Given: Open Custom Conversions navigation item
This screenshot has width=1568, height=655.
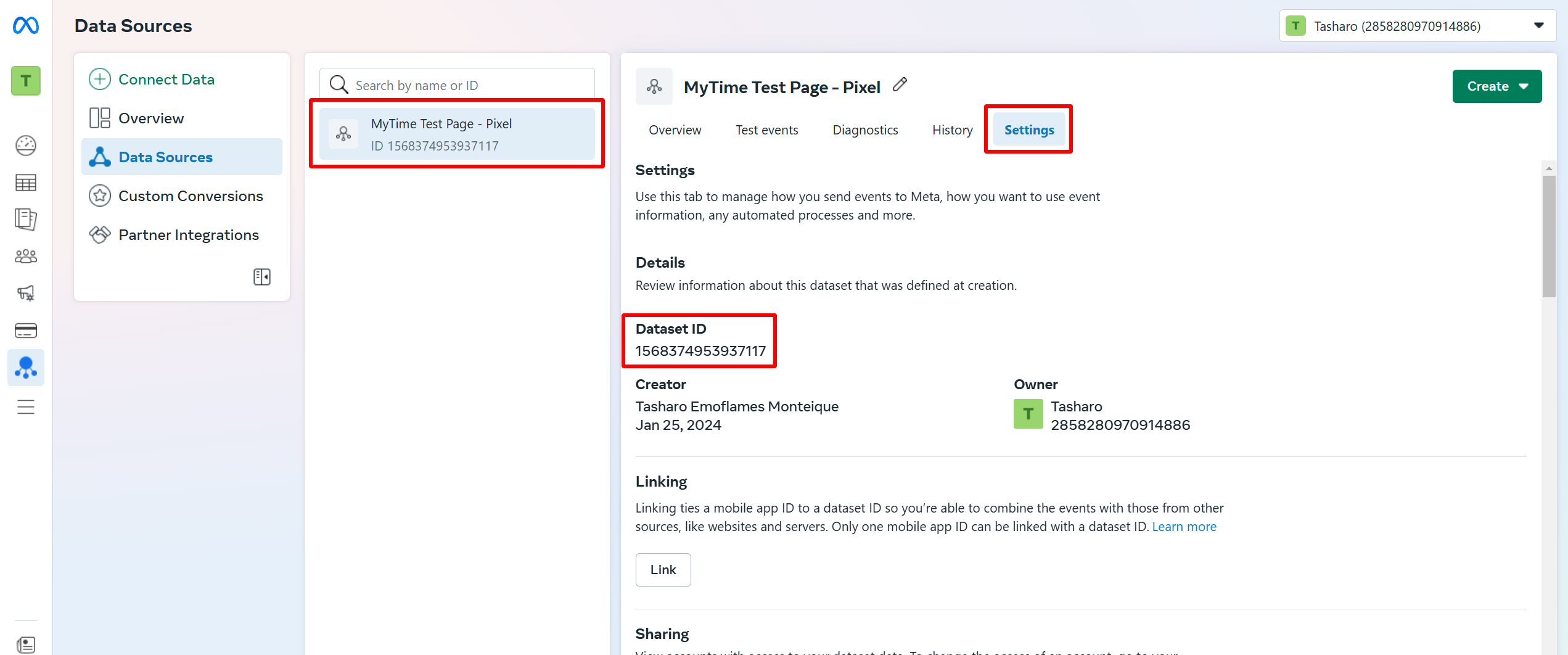Looking at the screenshot, I should pyautogui.click(x=182, y=196).
